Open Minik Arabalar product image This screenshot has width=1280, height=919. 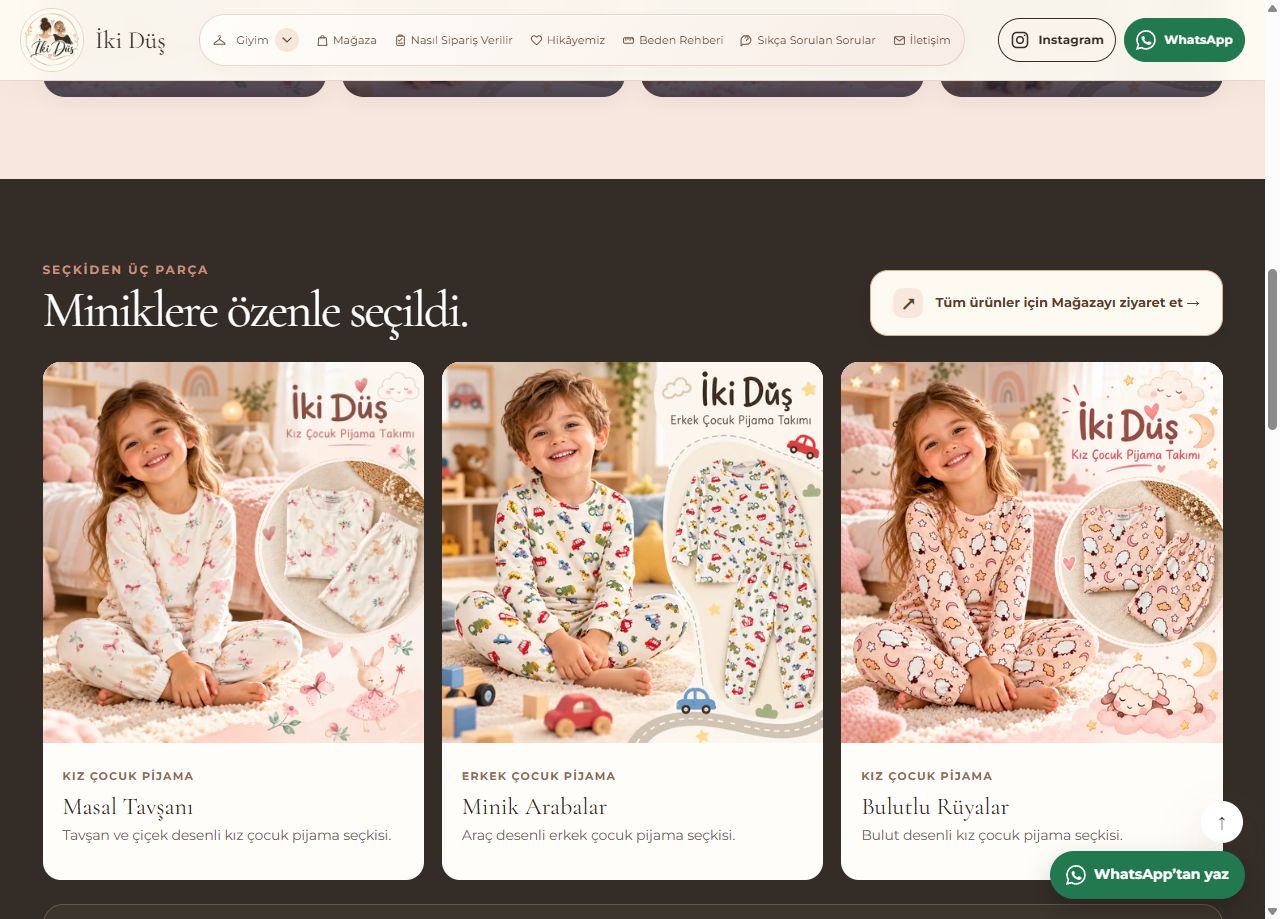click(x=632, y=552)
